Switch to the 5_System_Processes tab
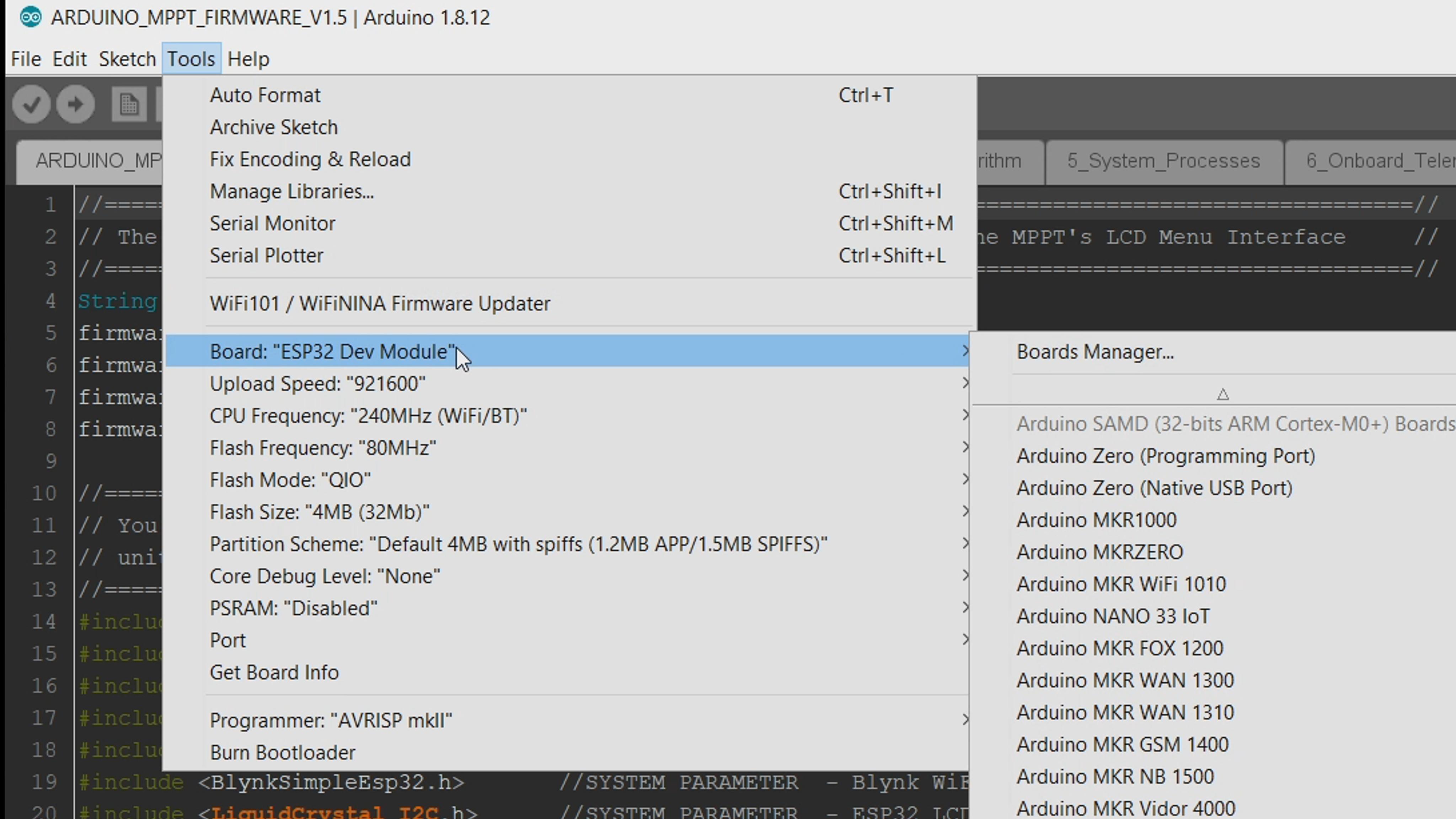Image resolution: width=1456 pixels, height=819 pixels. [1164, 162]
